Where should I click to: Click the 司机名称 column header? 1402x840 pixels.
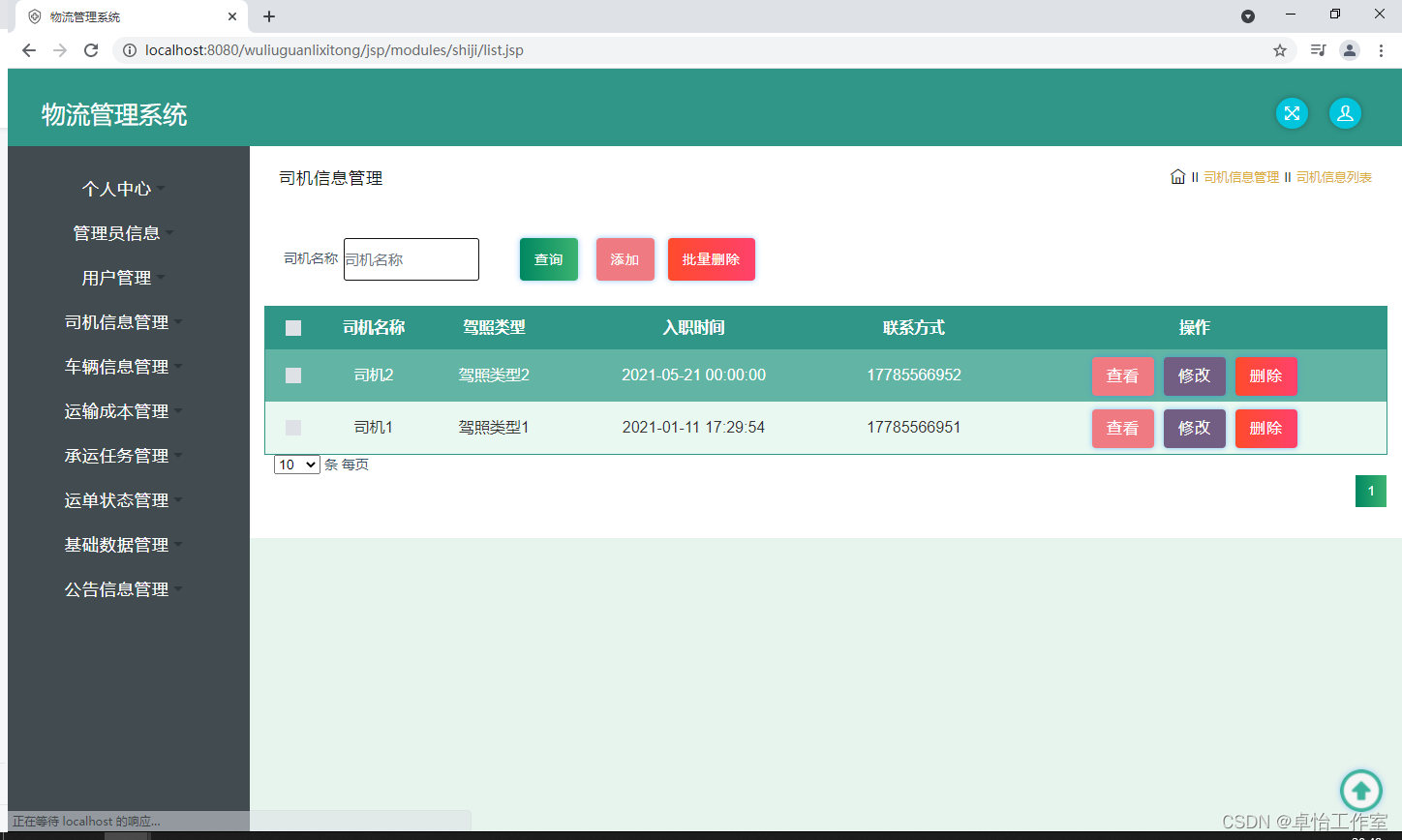[x=374, y=328]
